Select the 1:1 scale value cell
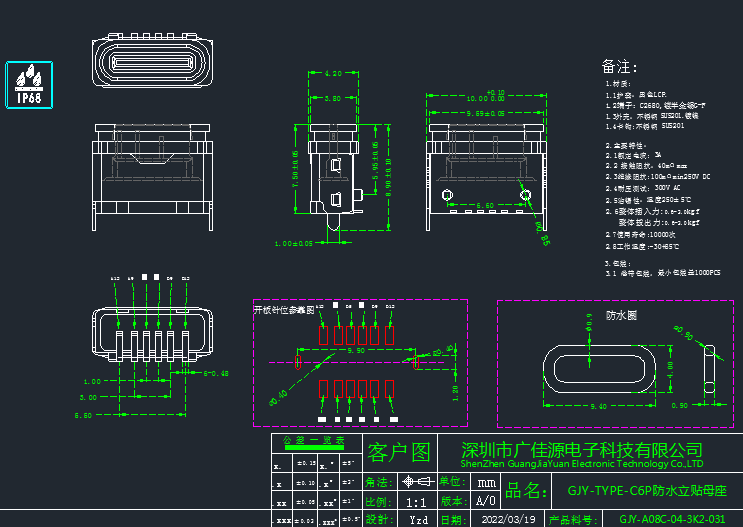The width and height of the screenshot is (743, 527). tap(418, 501)
